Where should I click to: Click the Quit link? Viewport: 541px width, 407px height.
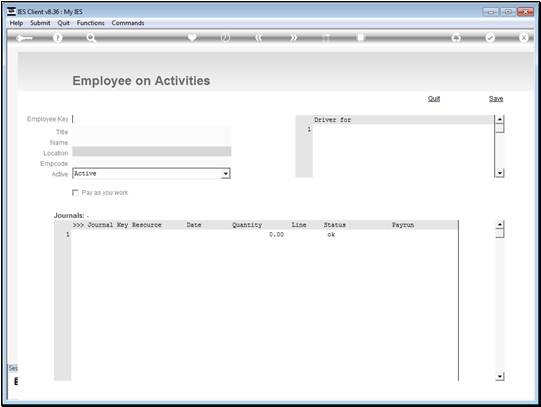pos(434,99)
